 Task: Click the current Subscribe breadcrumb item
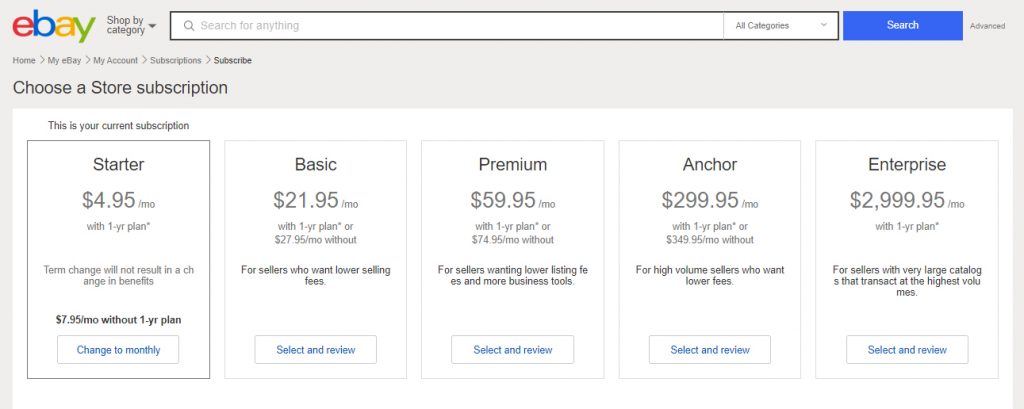(x=232, y=60)
